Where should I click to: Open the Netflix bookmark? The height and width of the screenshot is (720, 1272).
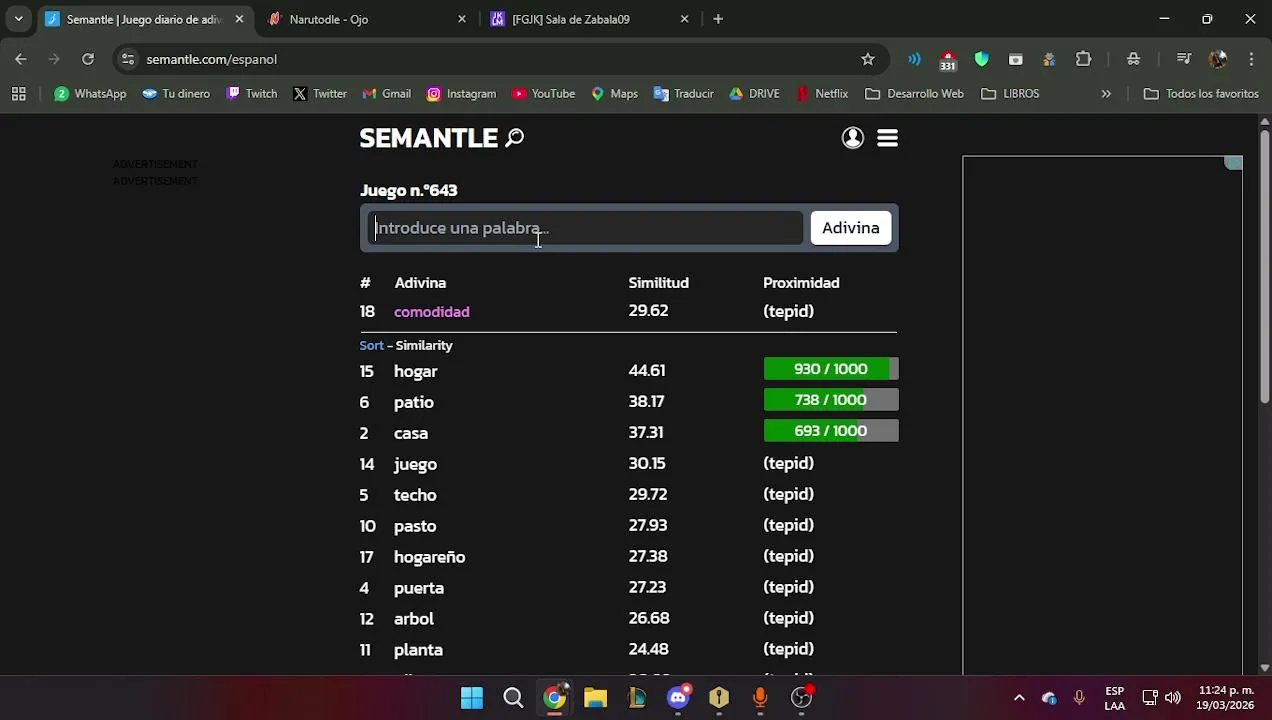point(821,93)
